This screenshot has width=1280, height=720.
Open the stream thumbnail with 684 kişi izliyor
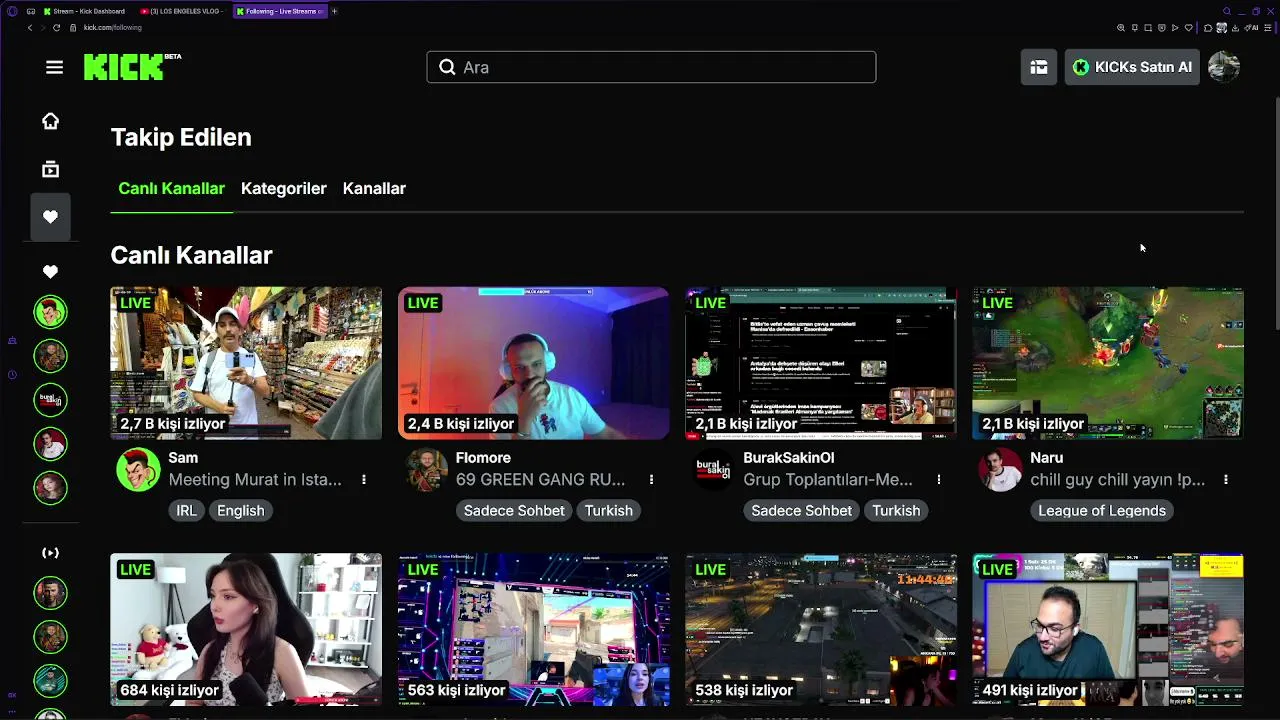[x=246, y=630]
